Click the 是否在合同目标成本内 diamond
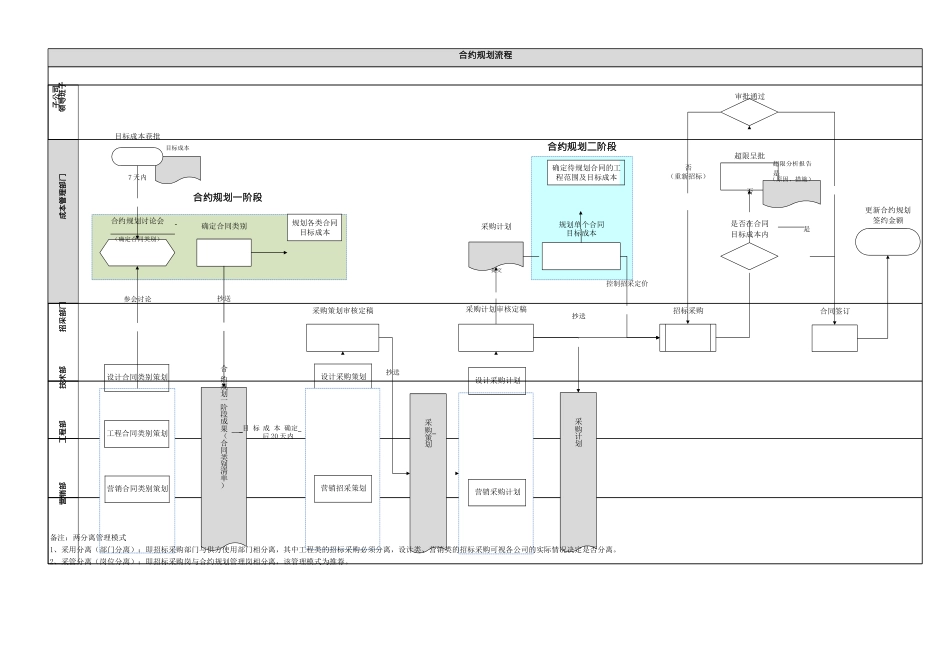The height and width of the screenshot is (672, 950). pyautogui.click(x=749, y=256)
